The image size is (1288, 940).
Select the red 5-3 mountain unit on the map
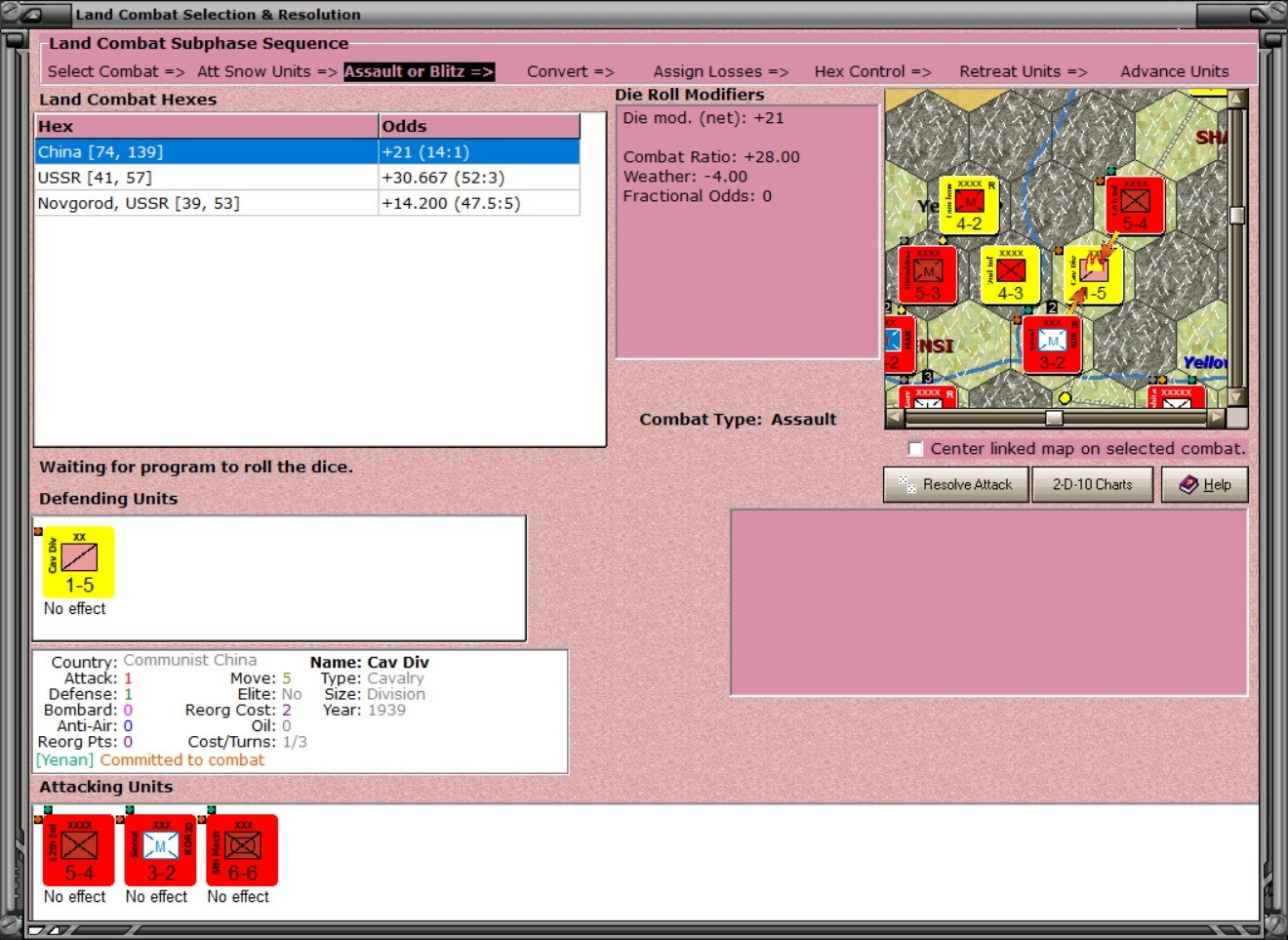click(x=927, y=274)
